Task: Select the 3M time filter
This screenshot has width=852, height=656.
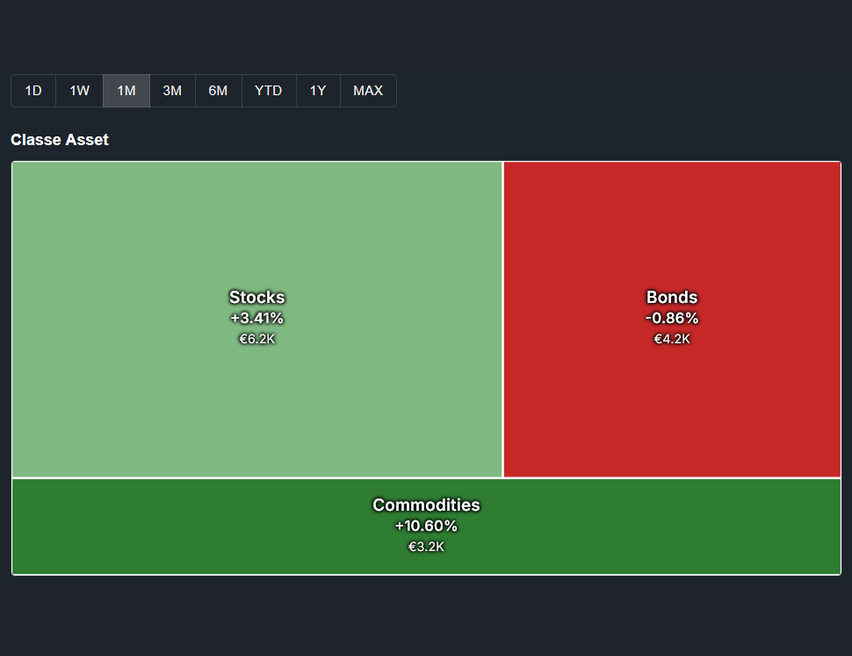Action: pos(171,90)
